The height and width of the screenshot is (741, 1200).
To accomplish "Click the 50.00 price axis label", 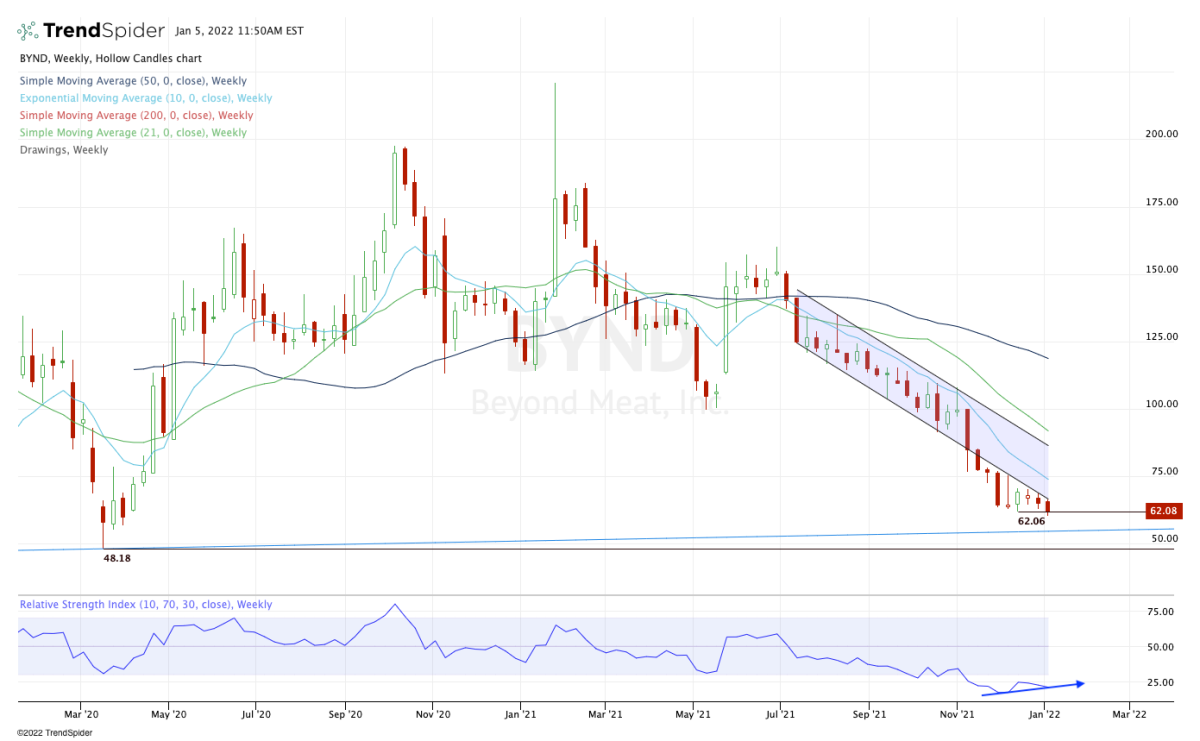I will tap(1166, 538).
